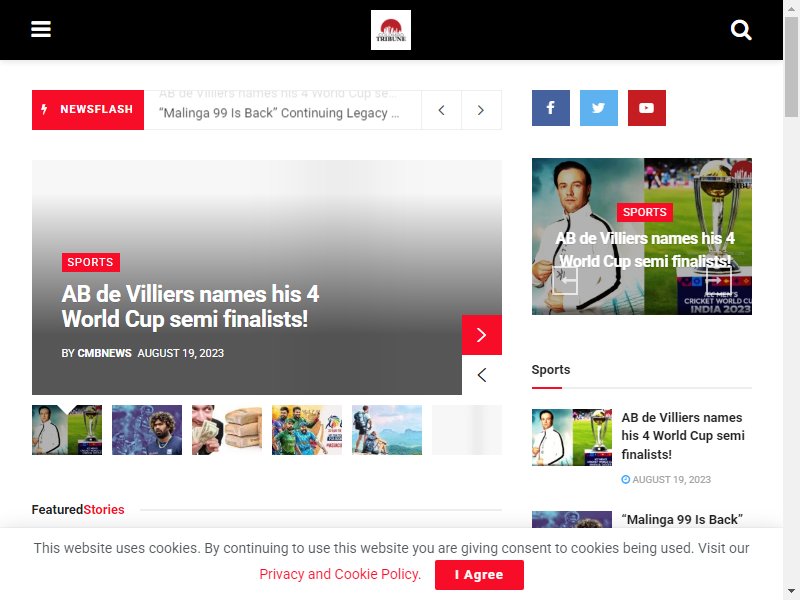Click the red NEWSFLASH label
Screen dimensions: 800x600
(x=88, y=110)
